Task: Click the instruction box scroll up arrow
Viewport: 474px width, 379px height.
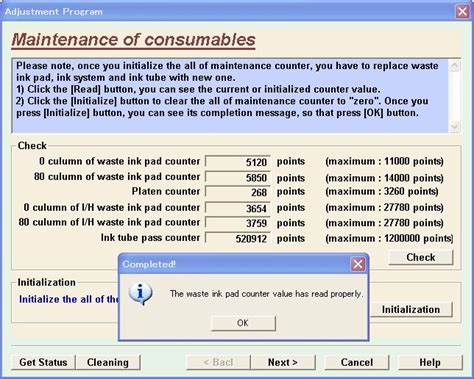Action: pos(455,66)
